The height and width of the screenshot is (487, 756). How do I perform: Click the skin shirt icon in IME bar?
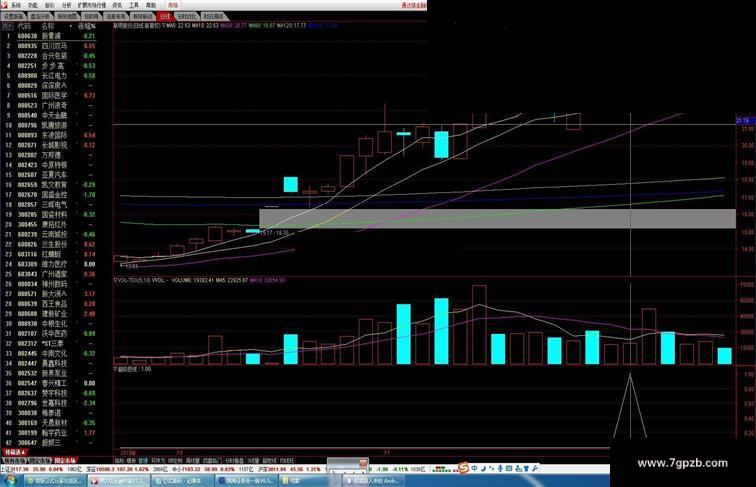tap(526, 468)
